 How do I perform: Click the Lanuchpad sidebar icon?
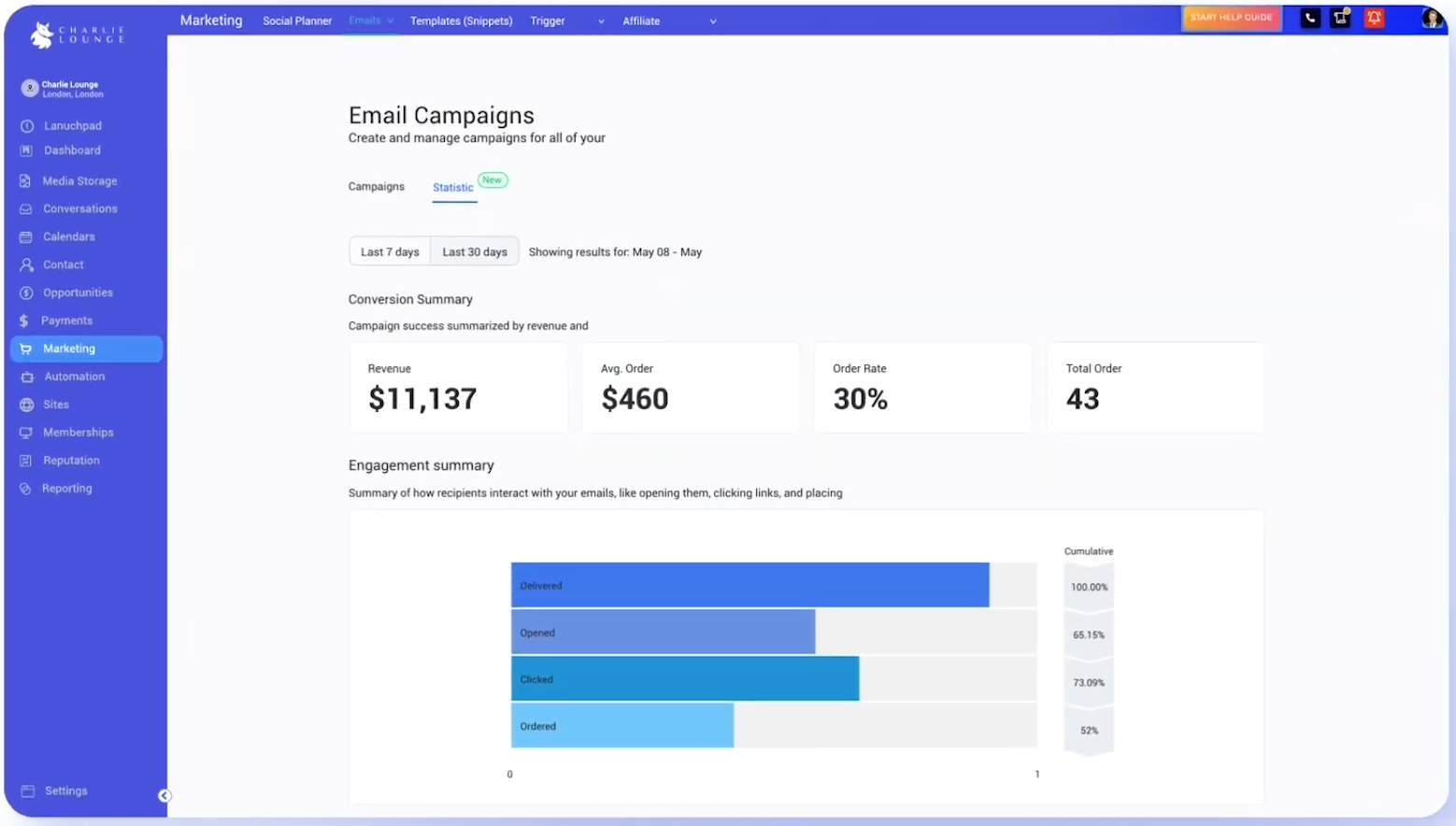pyautogui.click(x=27, y=126)
